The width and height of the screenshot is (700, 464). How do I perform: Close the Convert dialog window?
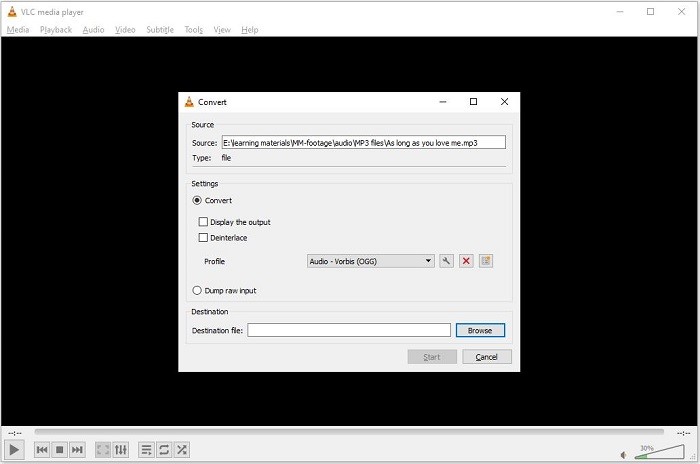tap(504, 102)
